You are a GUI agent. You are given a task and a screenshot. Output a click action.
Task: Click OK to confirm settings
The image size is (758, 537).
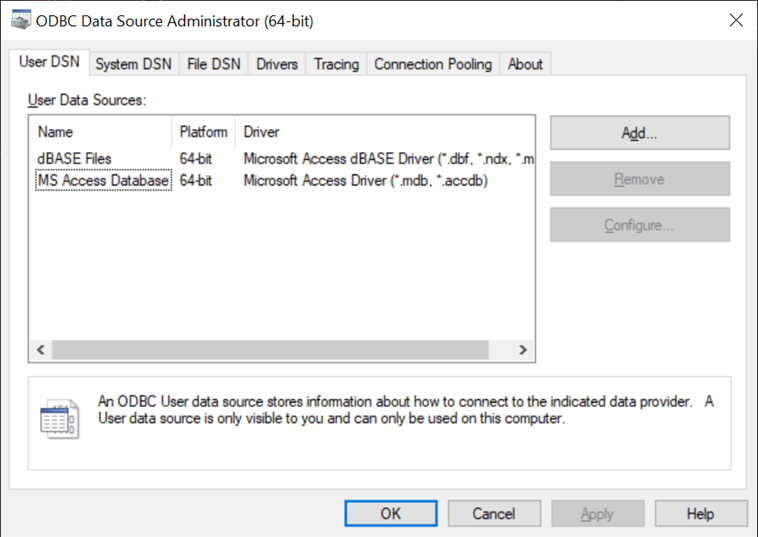click(x=390, y=513)
